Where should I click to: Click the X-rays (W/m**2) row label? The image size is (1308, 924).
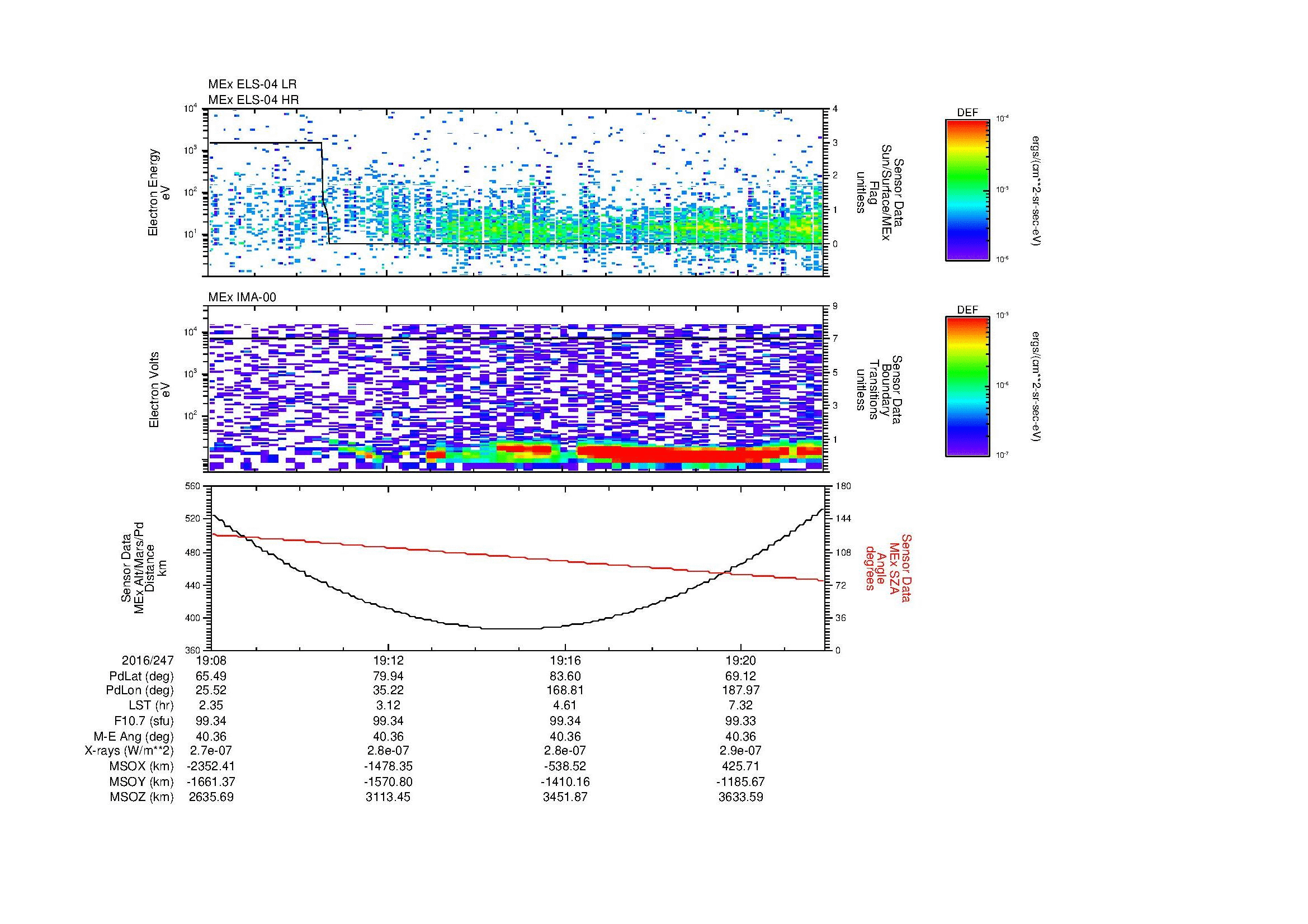pyautogui.click(x=129, y=751)
